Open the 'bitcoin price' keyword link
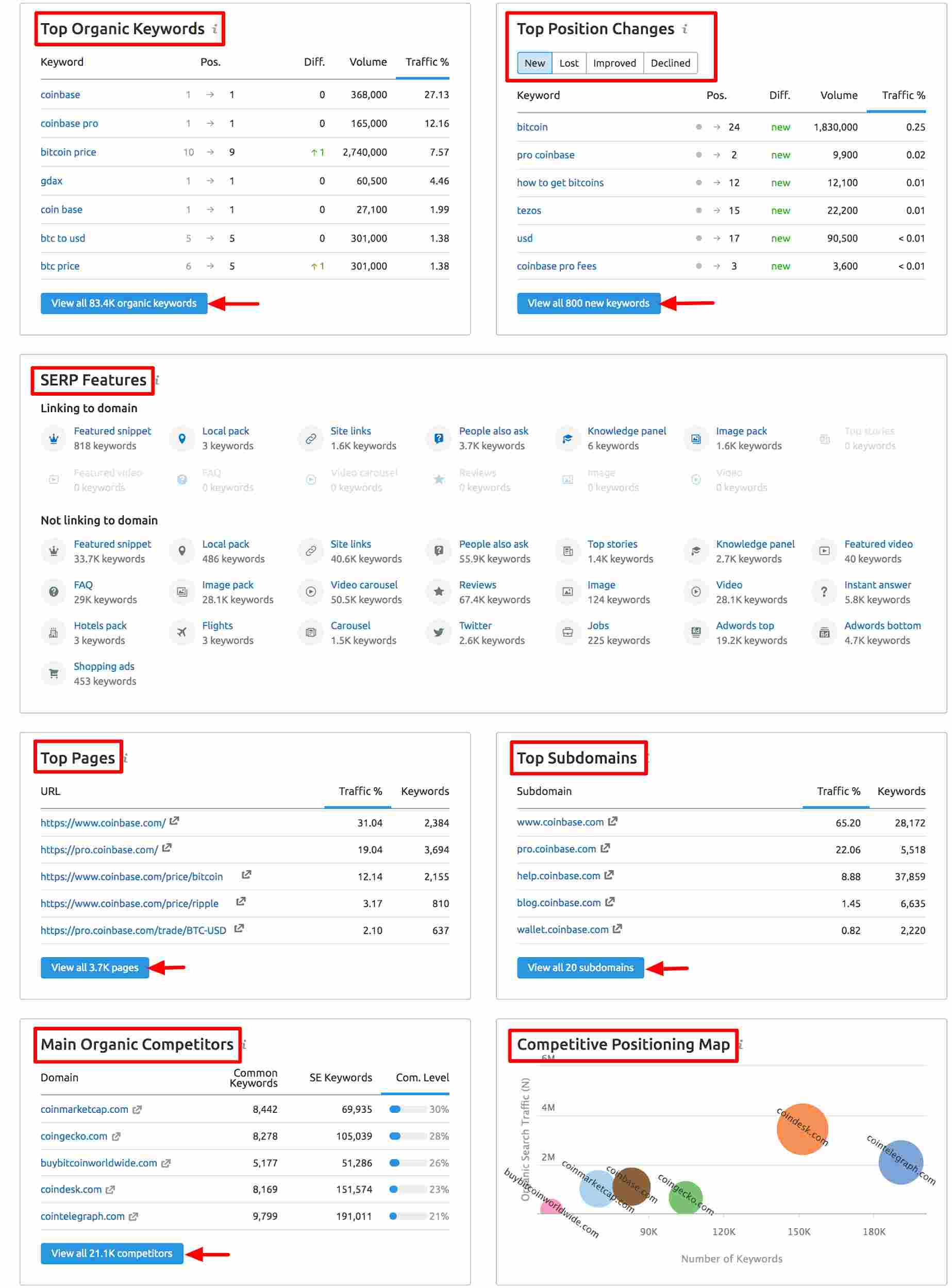The image size is (952, 1288). coord(69,152)
